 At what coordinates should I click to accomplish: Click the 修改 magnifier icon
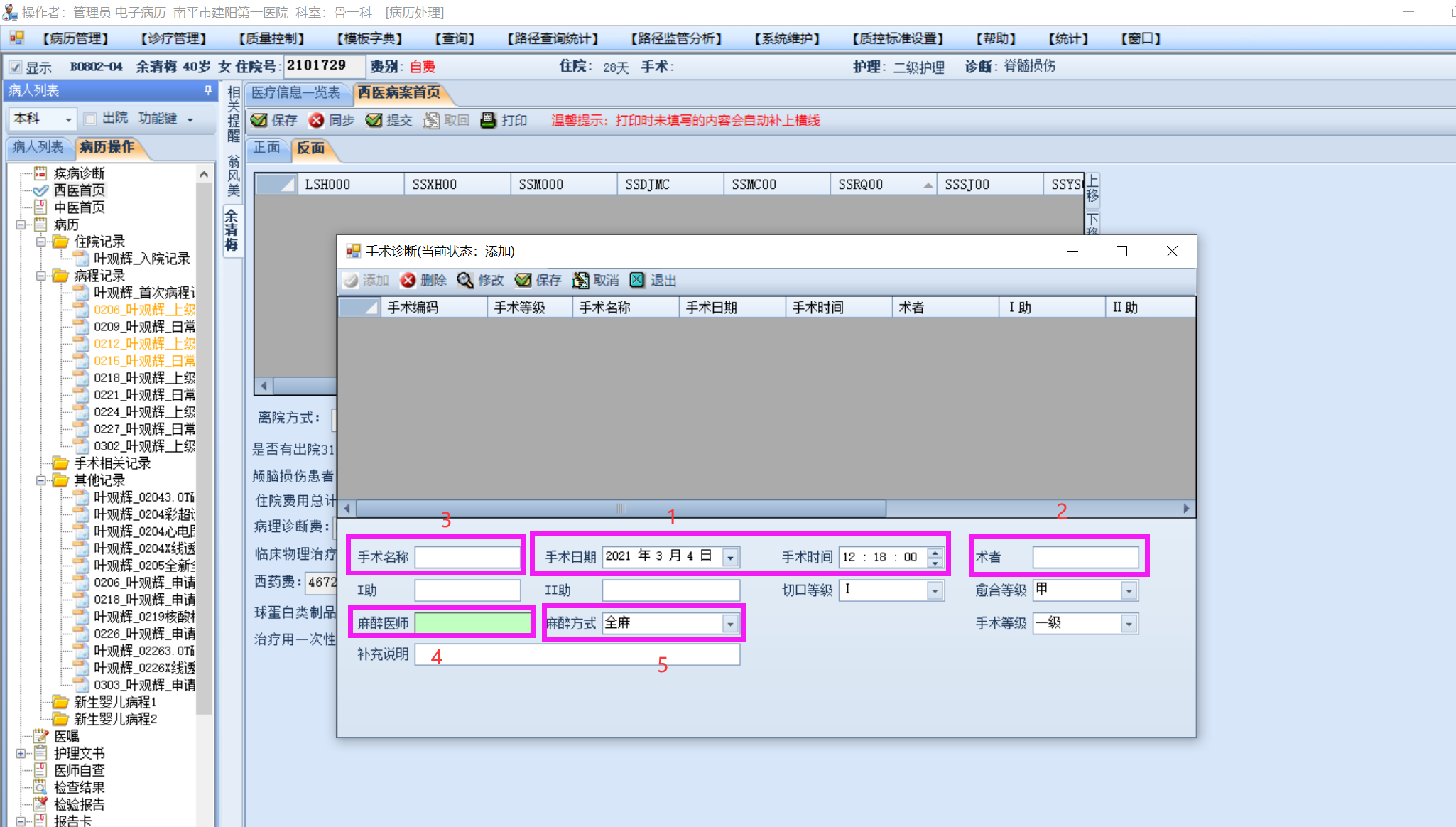tap(465, 281)
